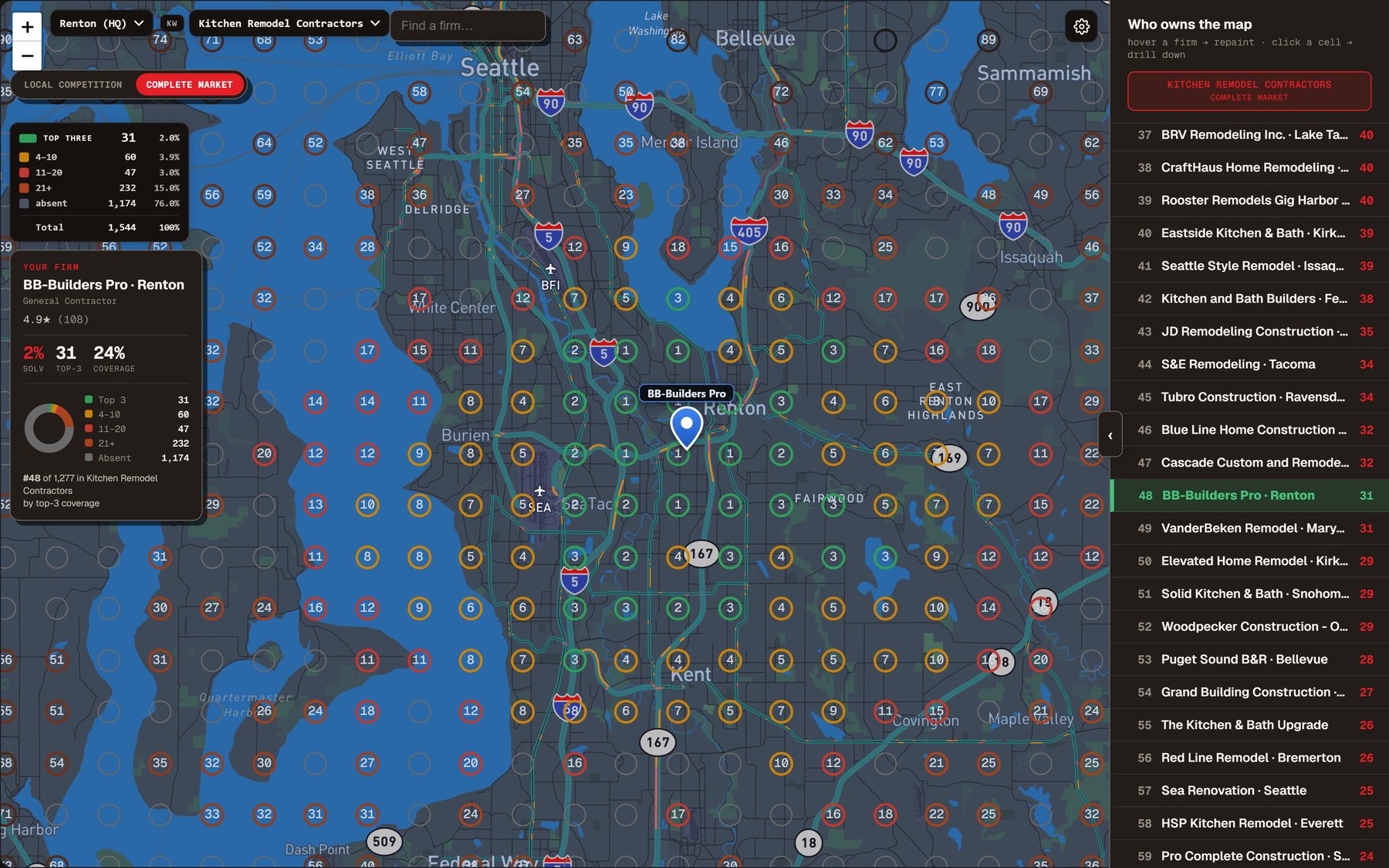
Task: Select Cascade Custom and Remodel row
Action: (x=1250, y=463)
